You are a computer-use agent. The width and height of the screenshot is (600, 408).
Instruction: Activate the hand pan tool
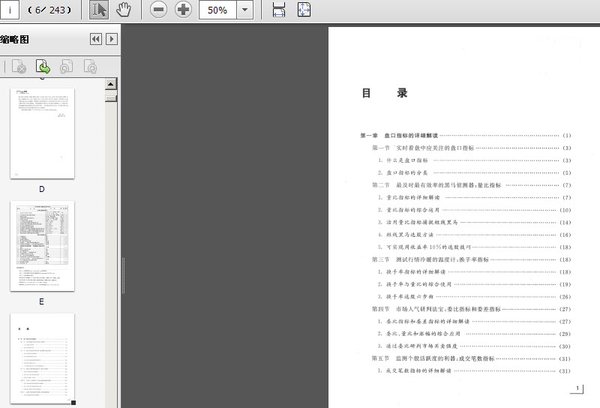[x=123, y=10]
